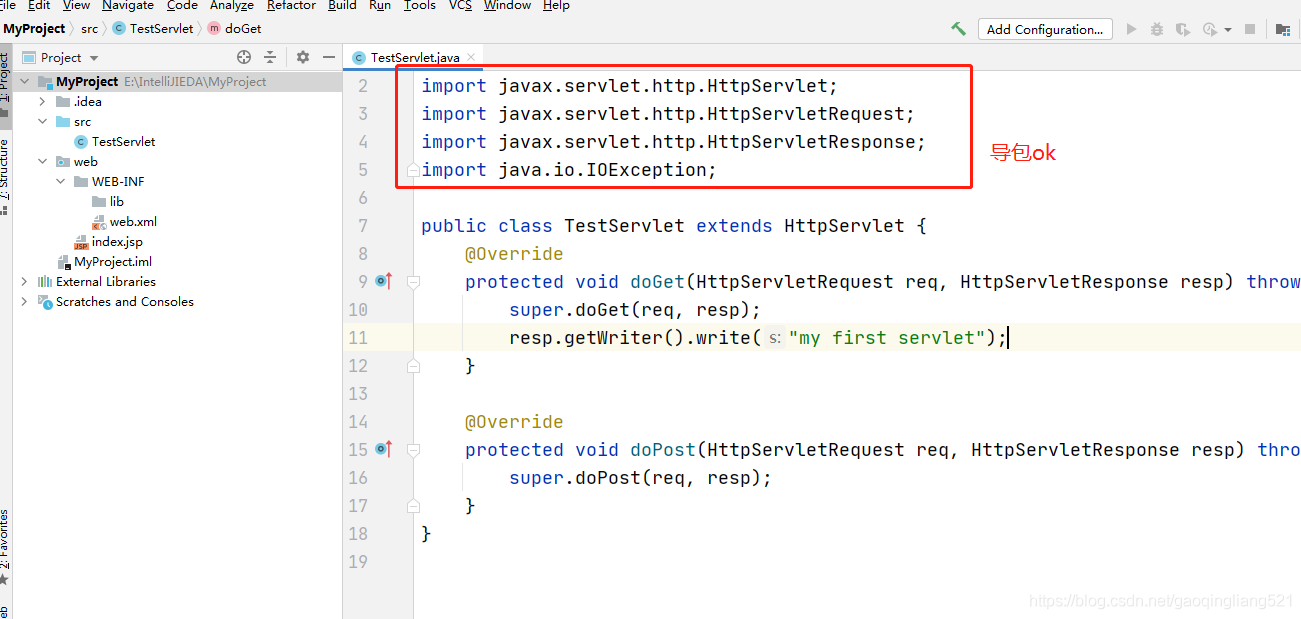This screenshot has width=1301, height=619.
Task: Click the Run with Coverage icon
Action: [1182, 29]
